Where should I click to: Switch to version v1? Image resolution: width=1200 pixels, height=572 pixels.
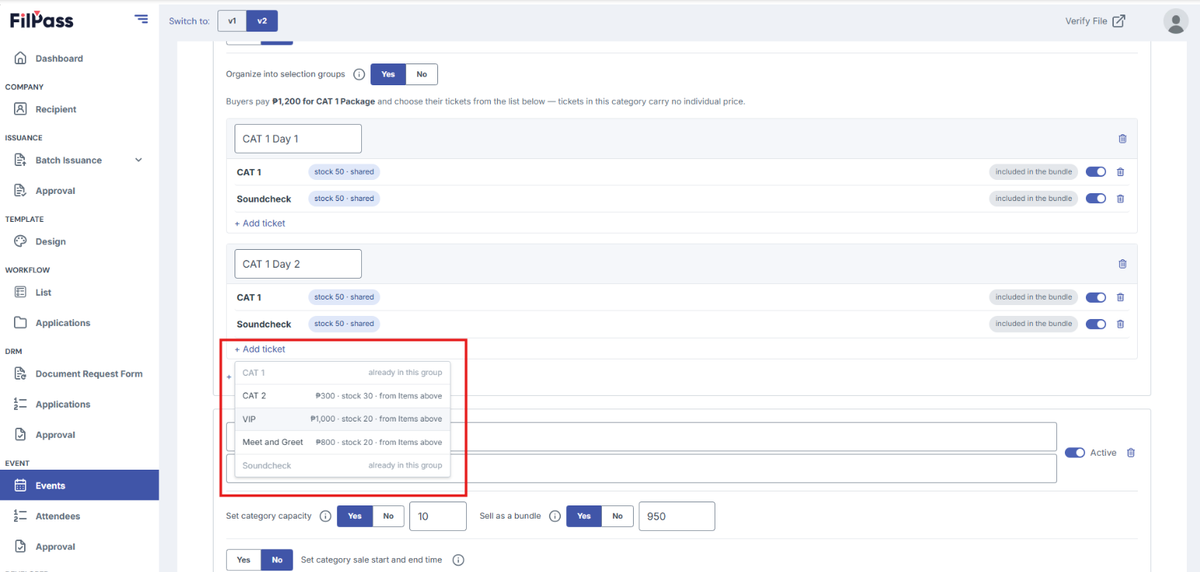point(232,21)
